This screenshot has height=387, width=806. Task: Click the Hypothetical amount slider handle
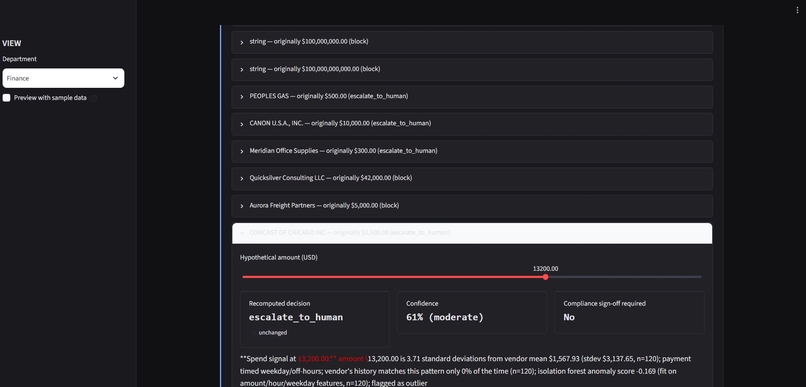coord(545,277)
